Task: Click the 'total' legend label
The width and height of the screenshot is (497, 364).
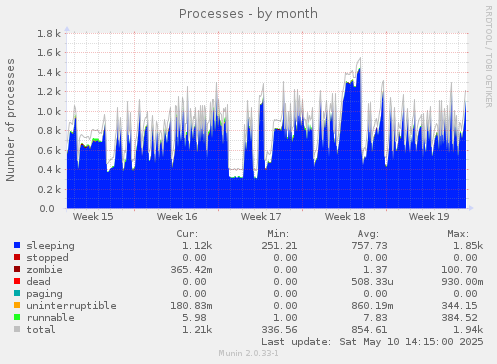Action: pyautogui.click(x=41, y=330)
